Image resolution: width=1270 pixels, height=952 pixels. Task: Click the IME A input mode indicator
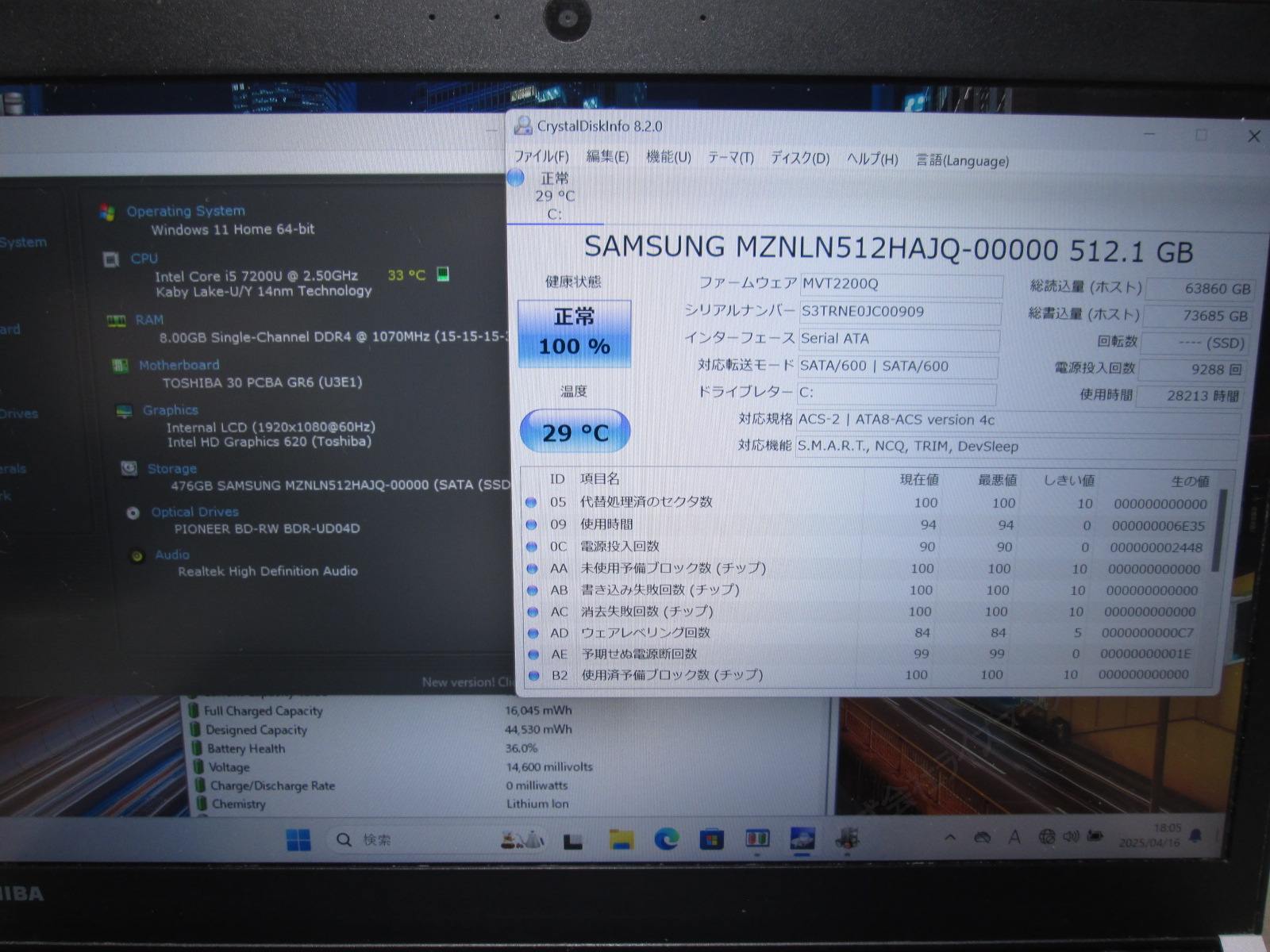1014,837
